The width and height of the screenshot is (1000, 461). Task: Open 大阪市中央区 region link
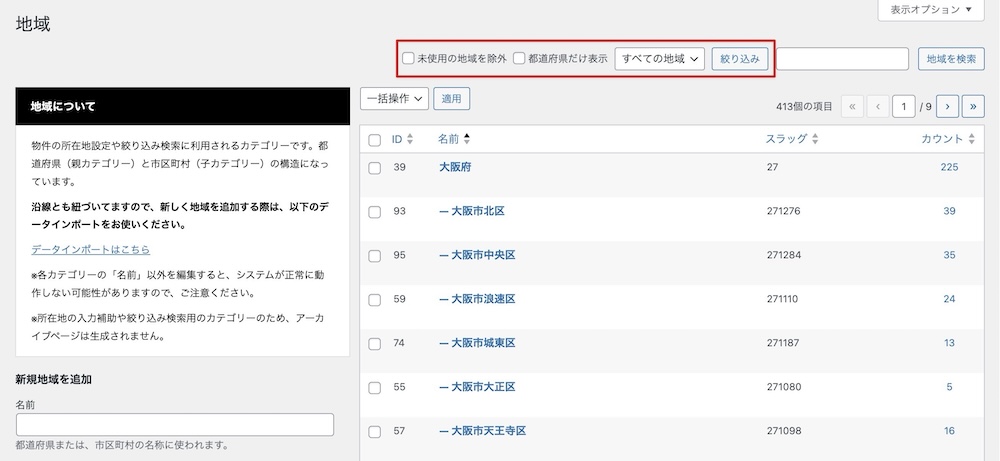coord(478,255)
